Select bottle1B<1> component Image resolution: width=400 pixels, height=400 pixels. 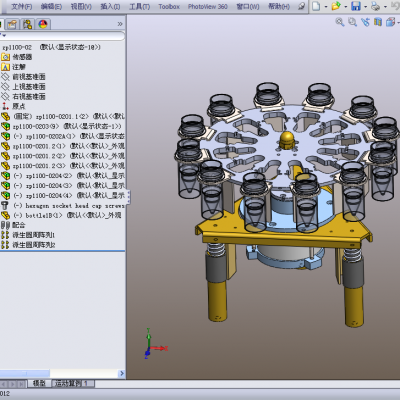point(61,215)
